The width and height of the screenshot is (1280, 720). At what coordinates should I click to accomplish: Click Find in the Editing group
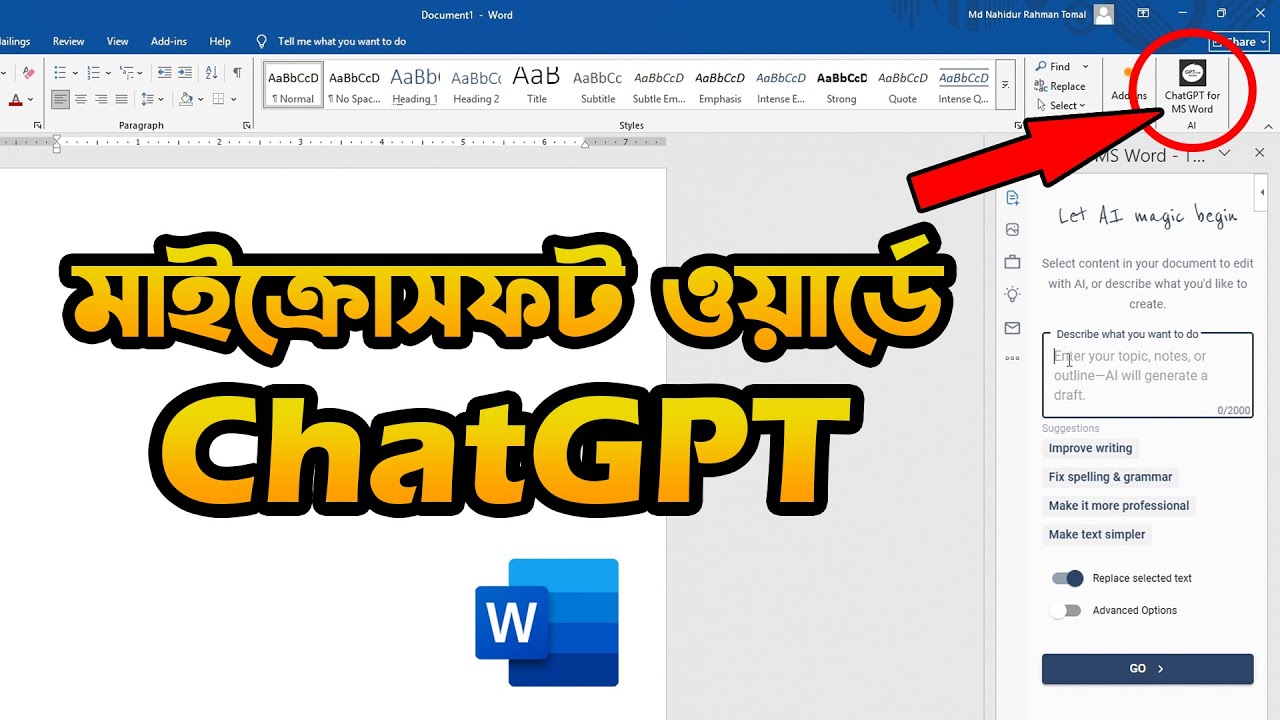click(x=1054, y=67)
